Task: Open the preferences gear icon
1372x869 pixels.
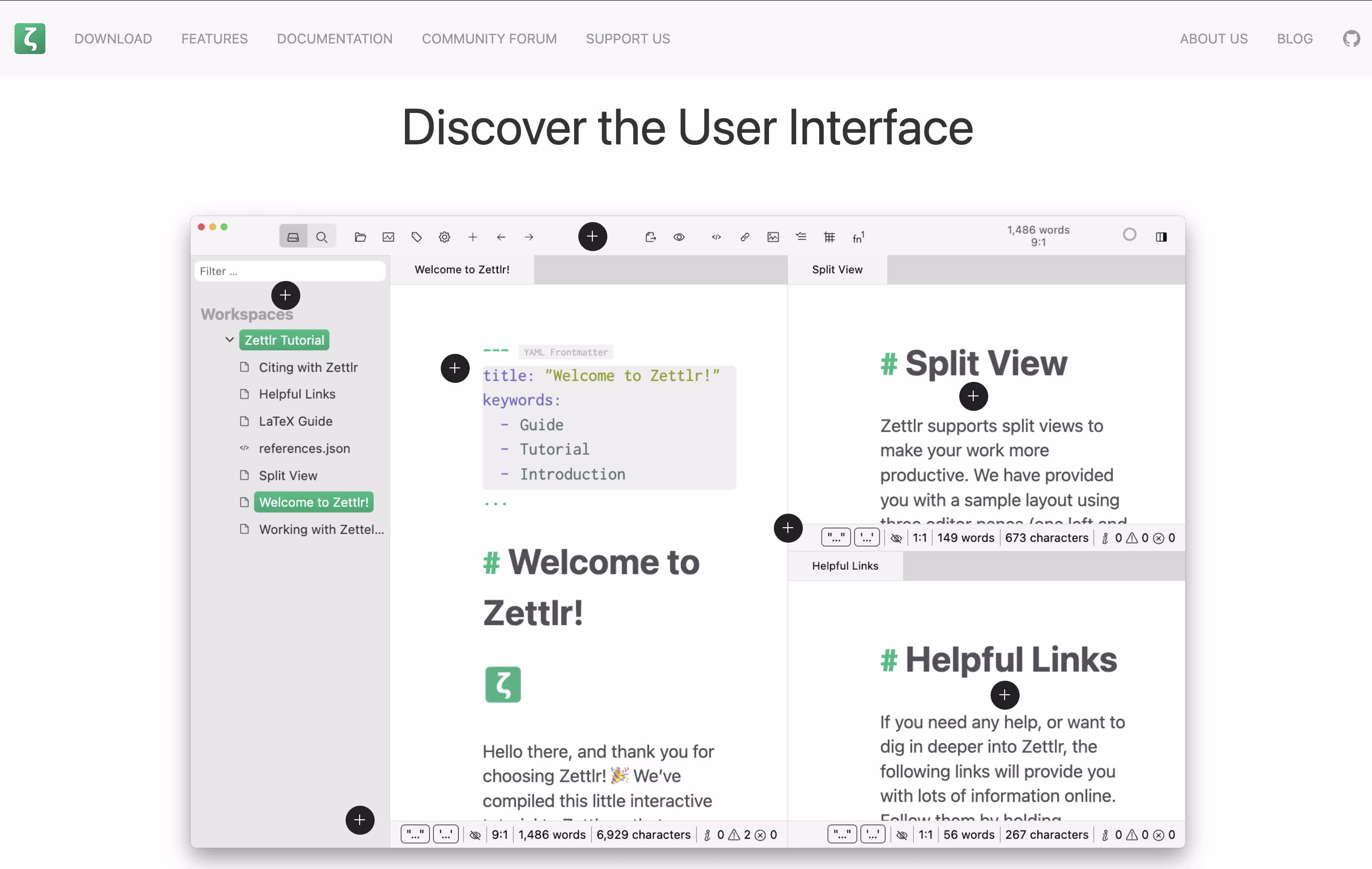Action: pos(445,237)
